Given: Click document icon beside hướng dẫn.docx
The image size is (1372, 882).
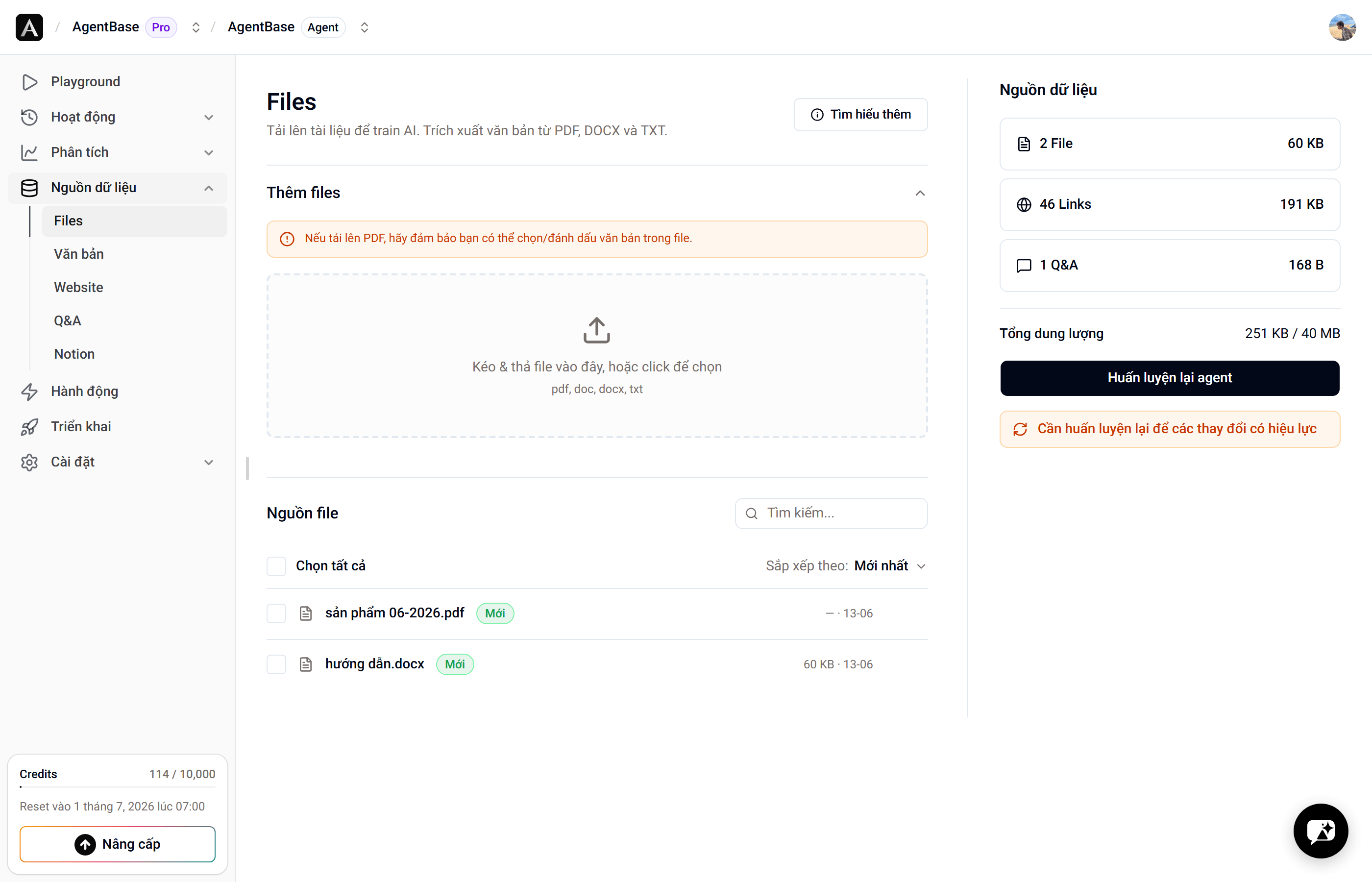Looking at the screenshot, I should click(x=306, y=664).
